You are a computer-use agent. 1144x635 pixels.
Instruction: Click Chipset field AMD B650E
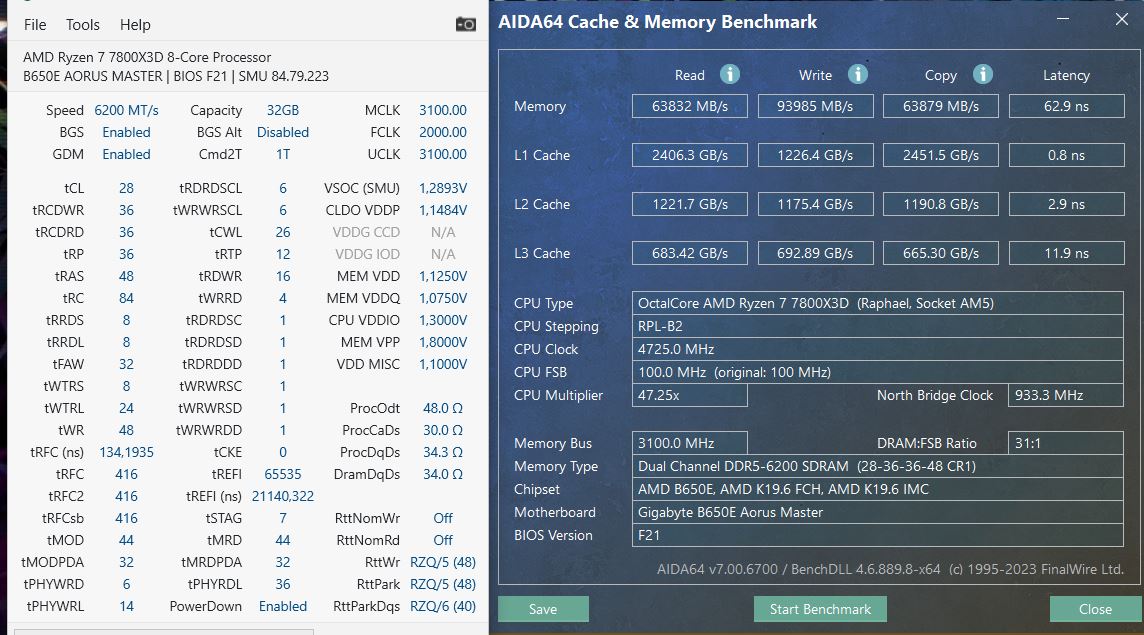877,489
